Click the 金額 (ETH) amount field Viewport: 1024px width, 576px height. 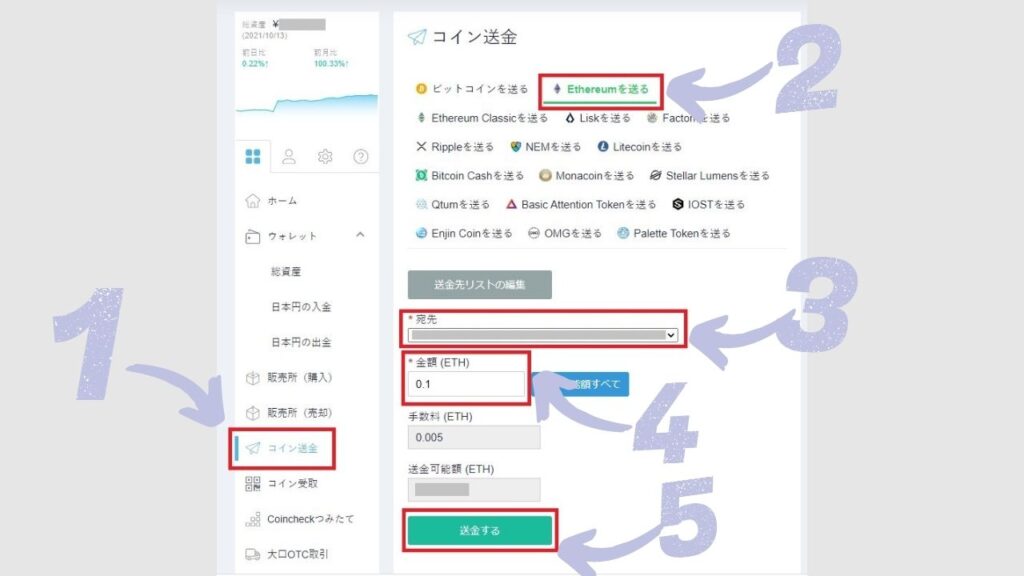pyautogui.click(x=466, y=384)
